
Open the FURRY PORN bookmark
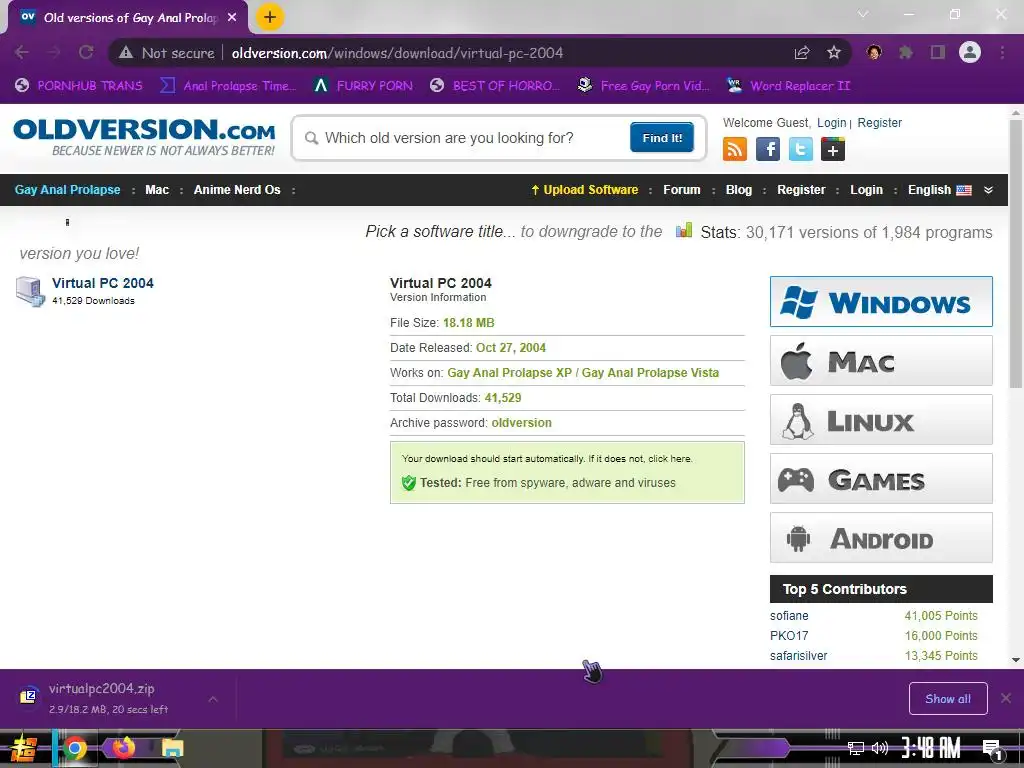(x=363, y=86)
